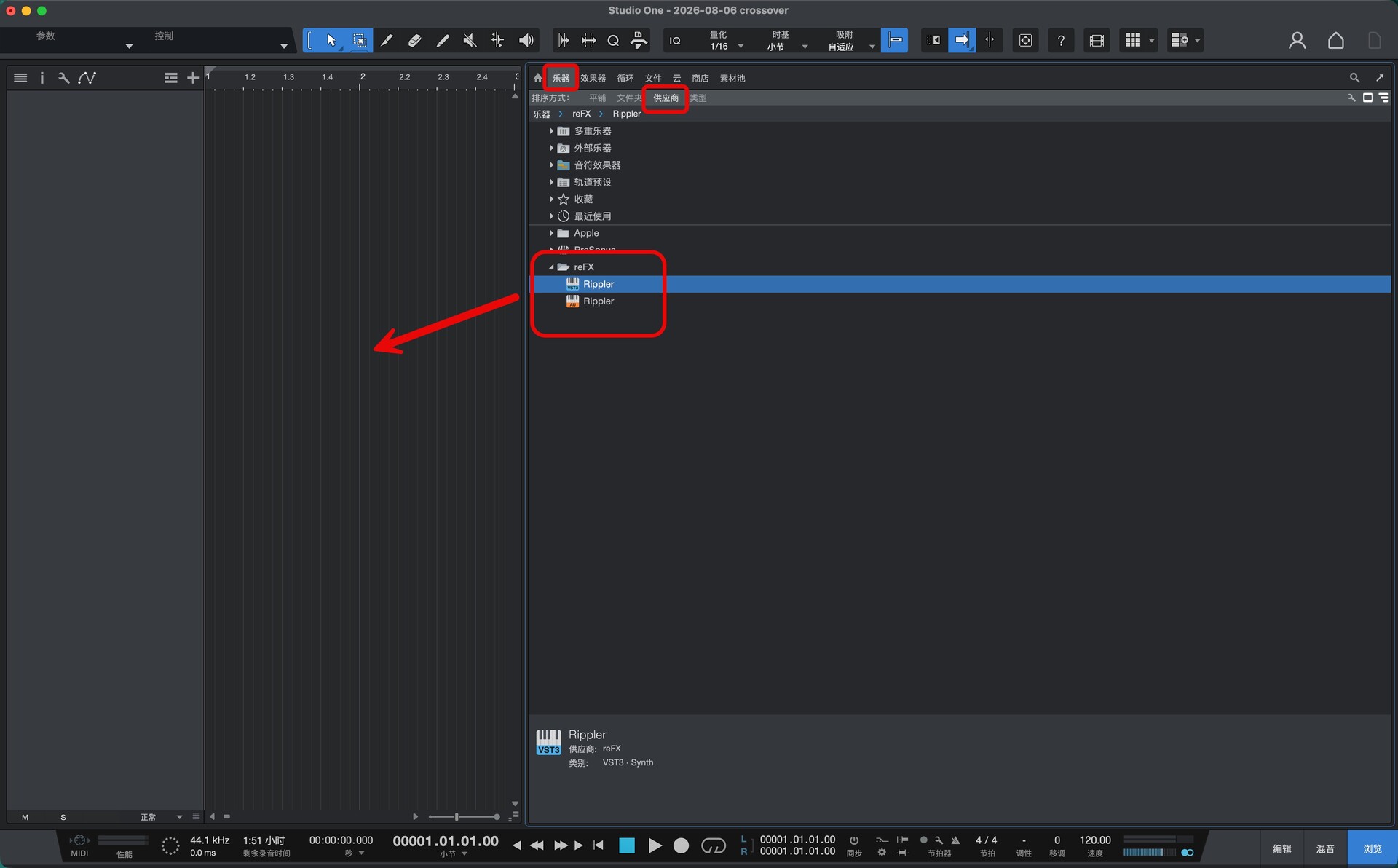
Task: Click the Q quantize icon
Action: point(613,40)
